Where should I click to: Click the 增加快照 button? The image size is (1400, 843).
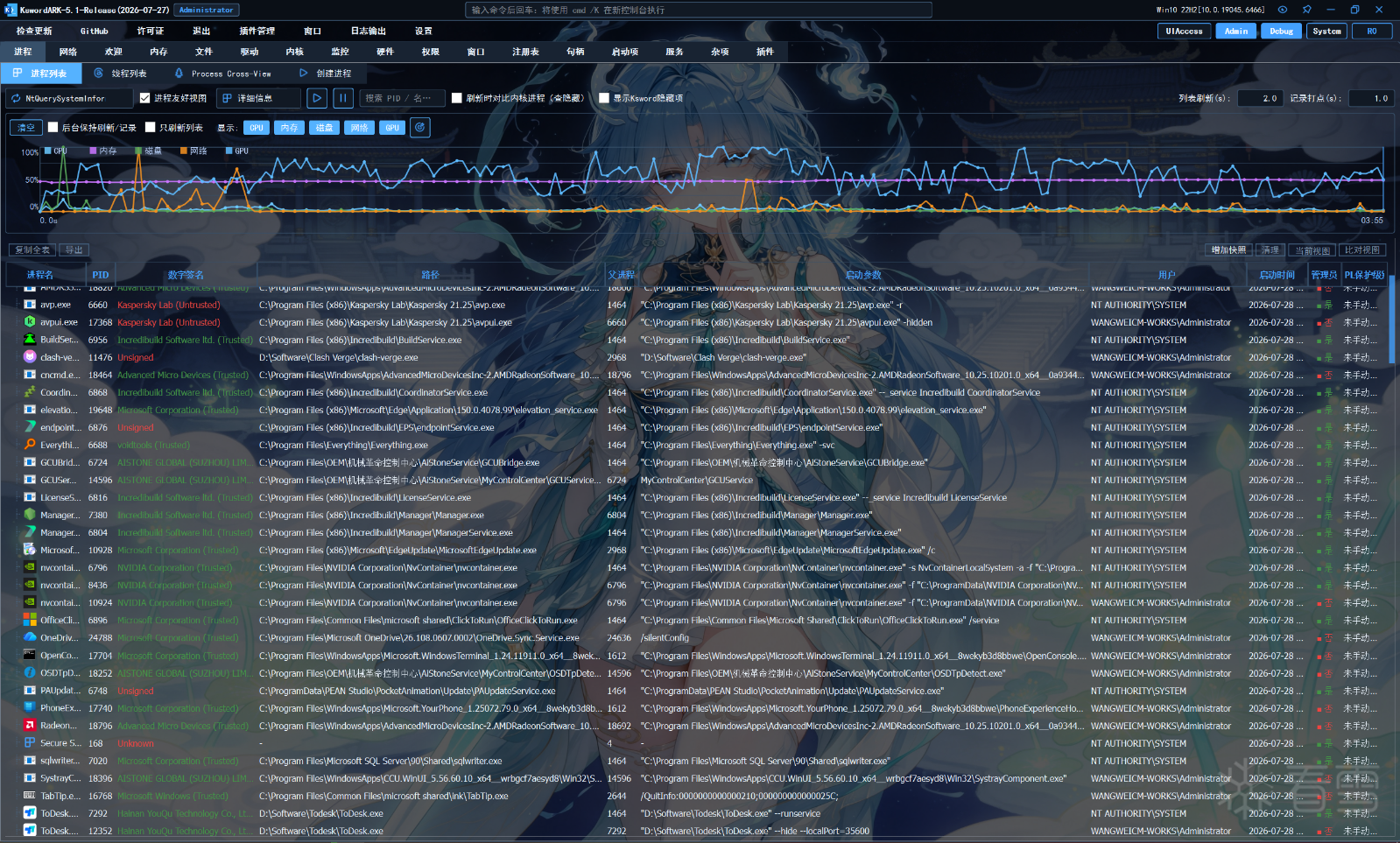pyautogui.click(x=1228, y=250)
